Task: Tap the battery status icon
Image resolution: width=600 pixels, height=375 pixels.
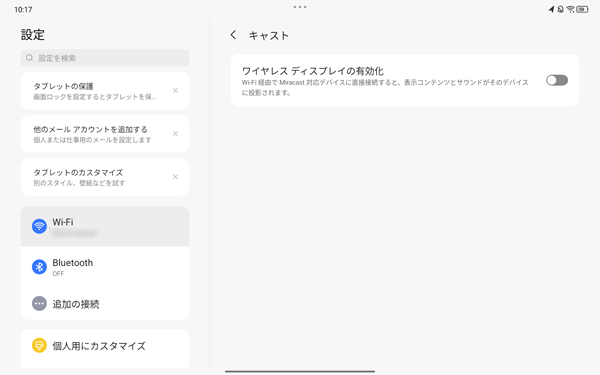Action: [x=582, y=9]
